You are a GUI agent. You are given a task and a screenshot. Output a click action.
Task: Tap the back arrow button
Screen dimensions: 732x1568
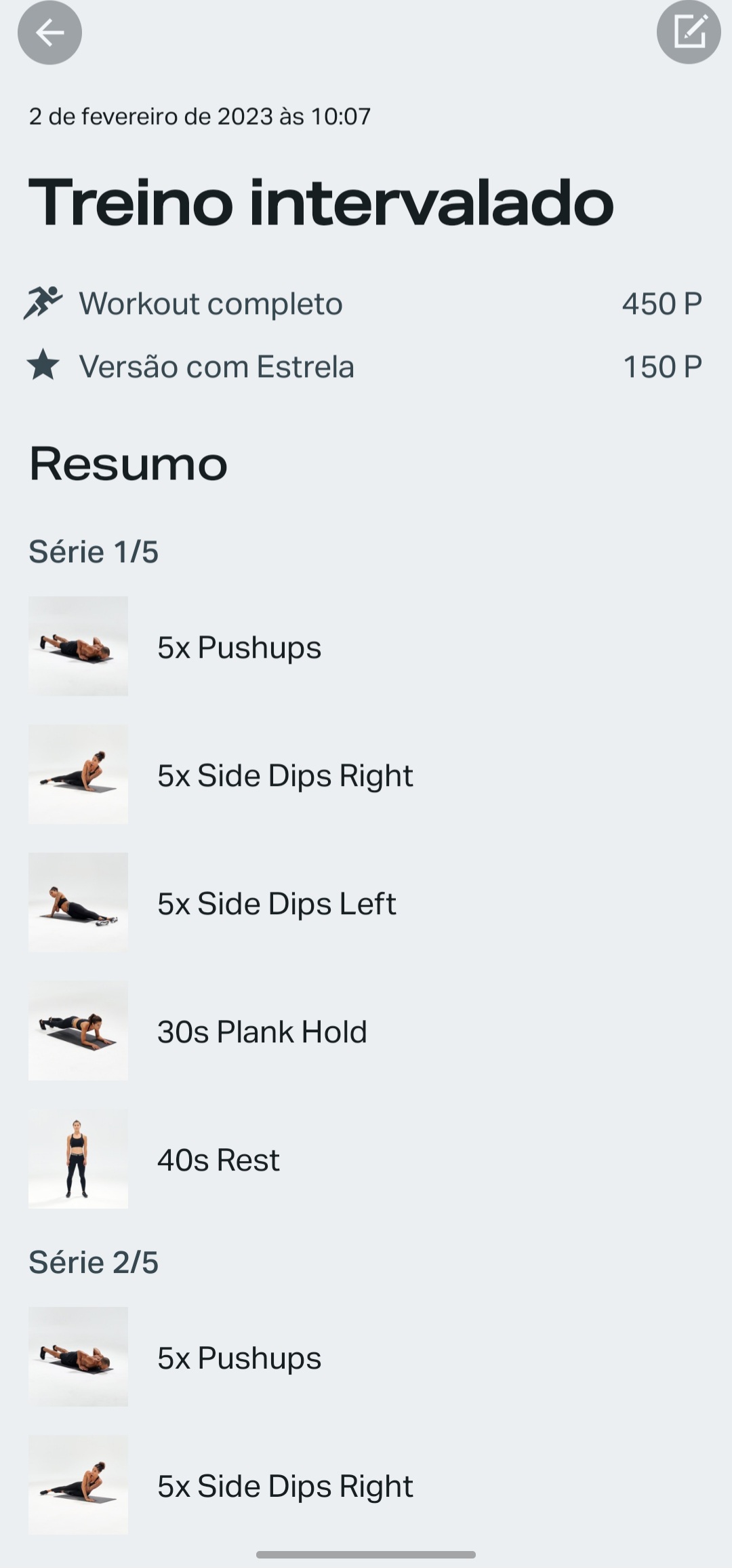[x=49, y=33]
